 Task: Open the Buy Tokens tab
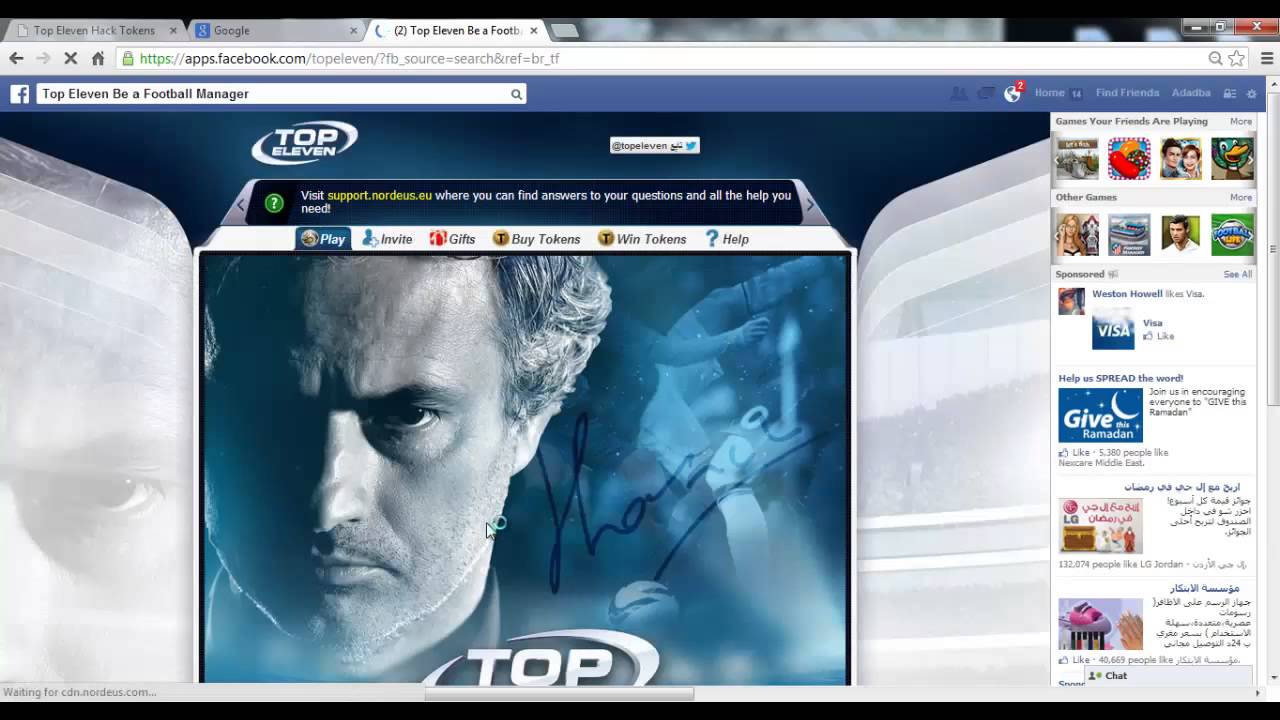[x=536, y=239]
